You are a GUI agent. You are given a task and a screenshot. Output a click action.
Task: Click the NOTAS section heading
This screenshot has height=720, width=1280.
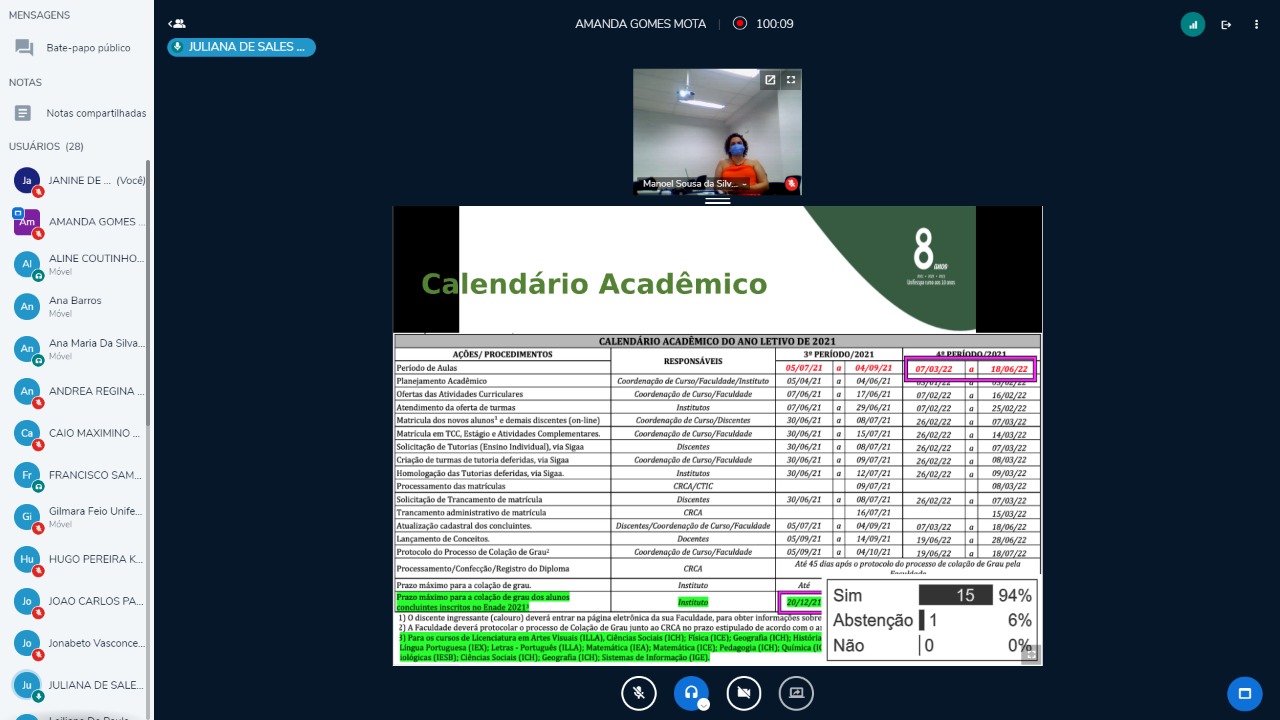tap(25, 82)
